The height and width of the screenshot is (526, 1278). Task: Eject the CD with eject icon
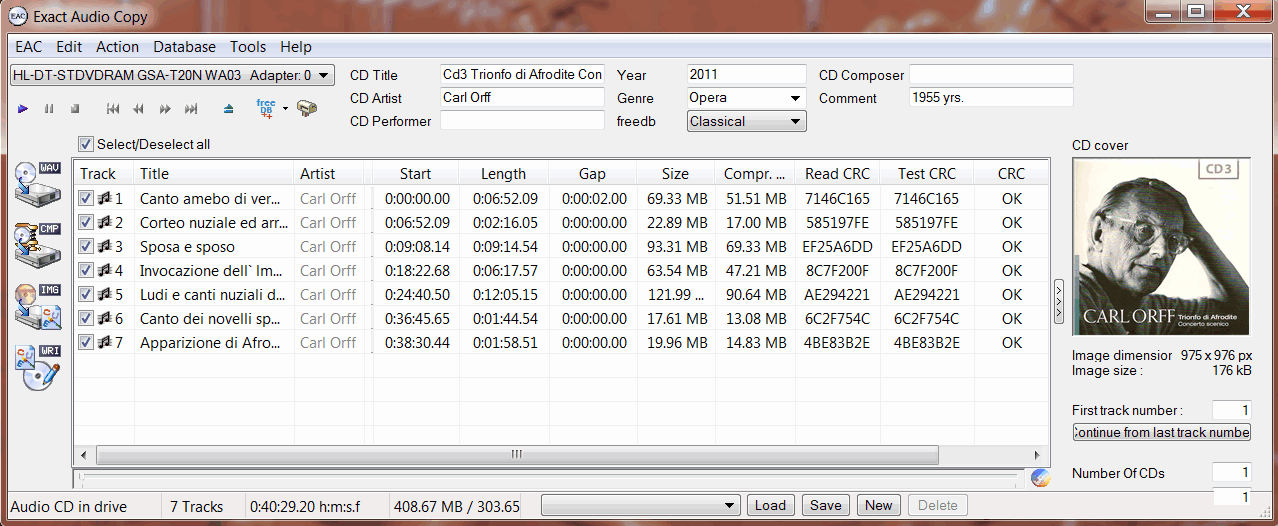[x=229, y=108]
